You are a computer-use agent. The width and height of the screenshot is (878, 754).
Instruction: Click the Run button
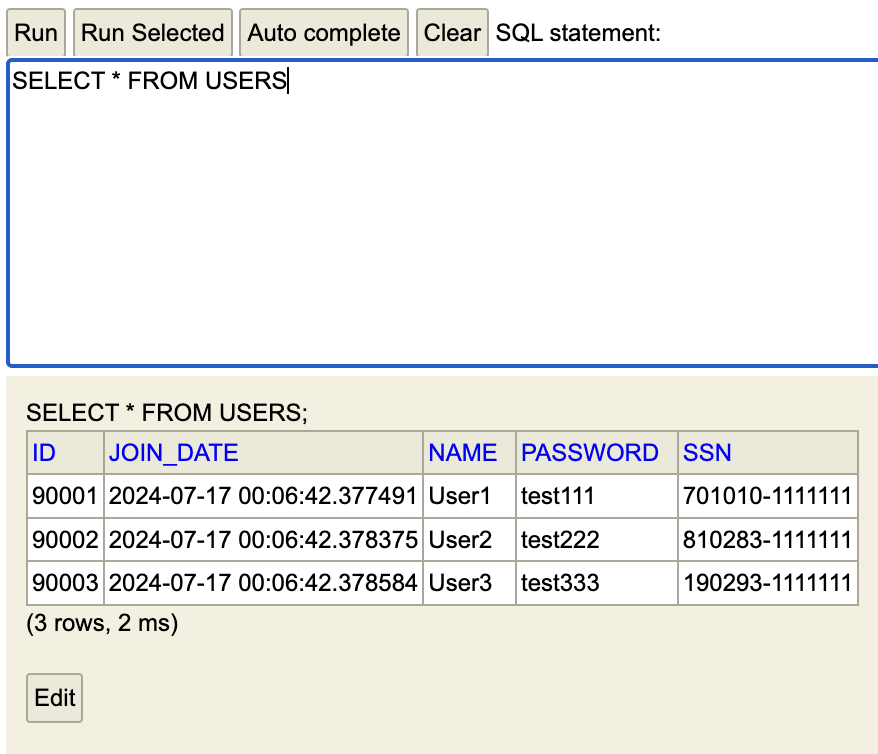[x=36, y=32]
